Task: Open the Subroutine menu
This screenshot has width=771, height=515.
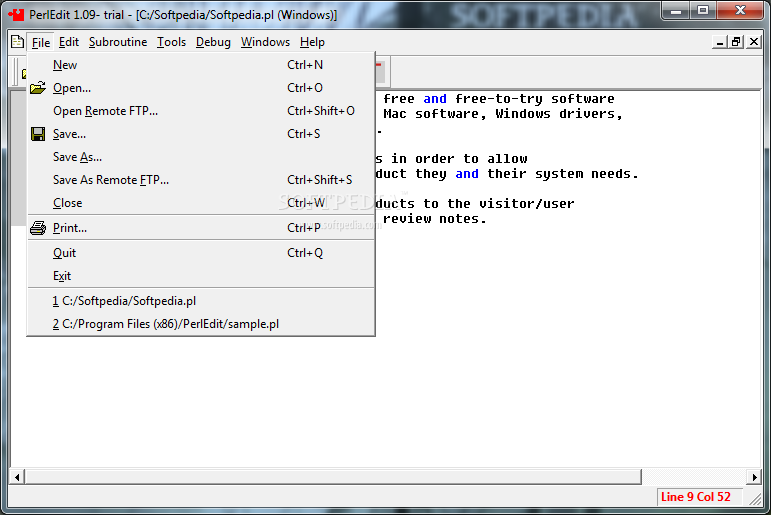Action: pos(118,42)
